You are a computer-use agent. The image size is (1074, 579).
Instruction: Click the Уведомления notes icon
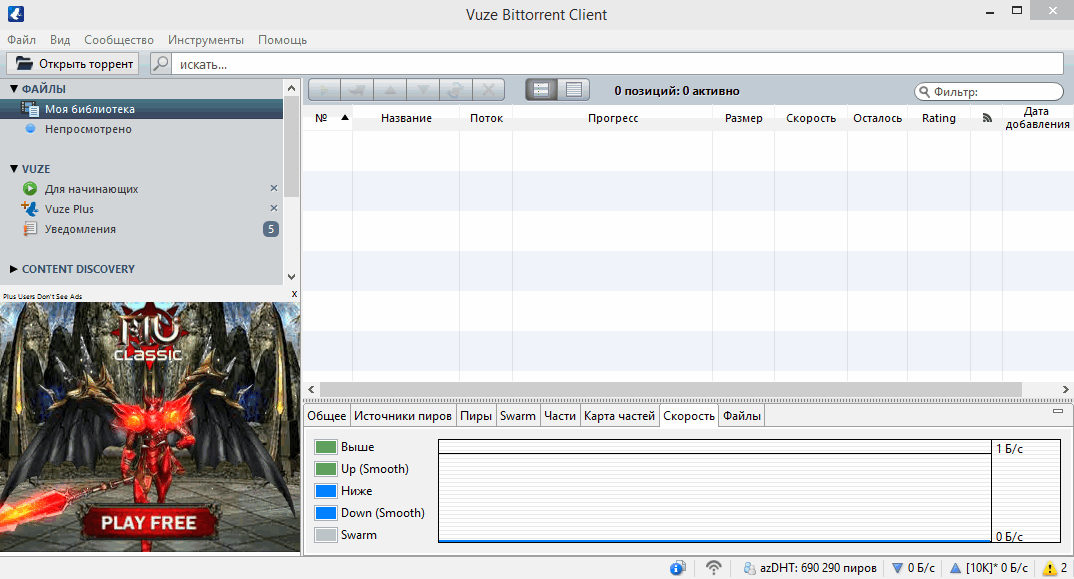coord(29,229)
